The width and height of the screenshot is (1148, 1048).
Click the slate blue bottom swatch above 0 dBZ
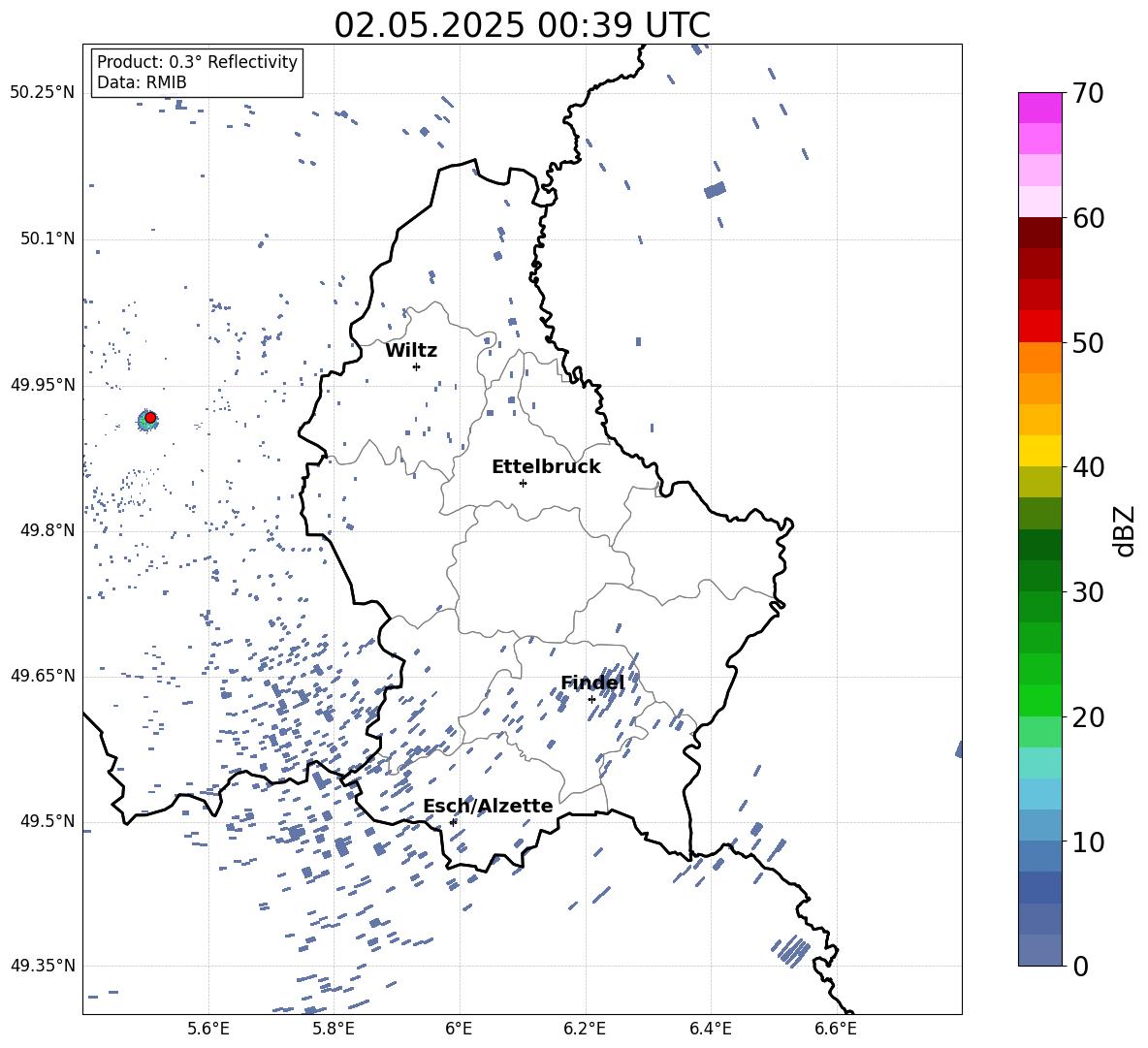coord(1039,950)
